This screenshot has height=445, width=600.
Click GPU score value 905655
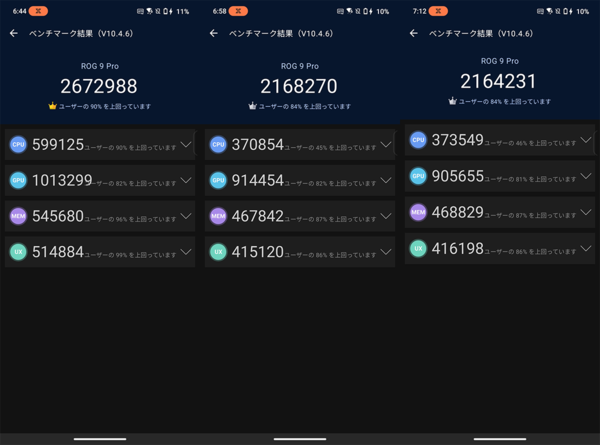pos(458,176)
